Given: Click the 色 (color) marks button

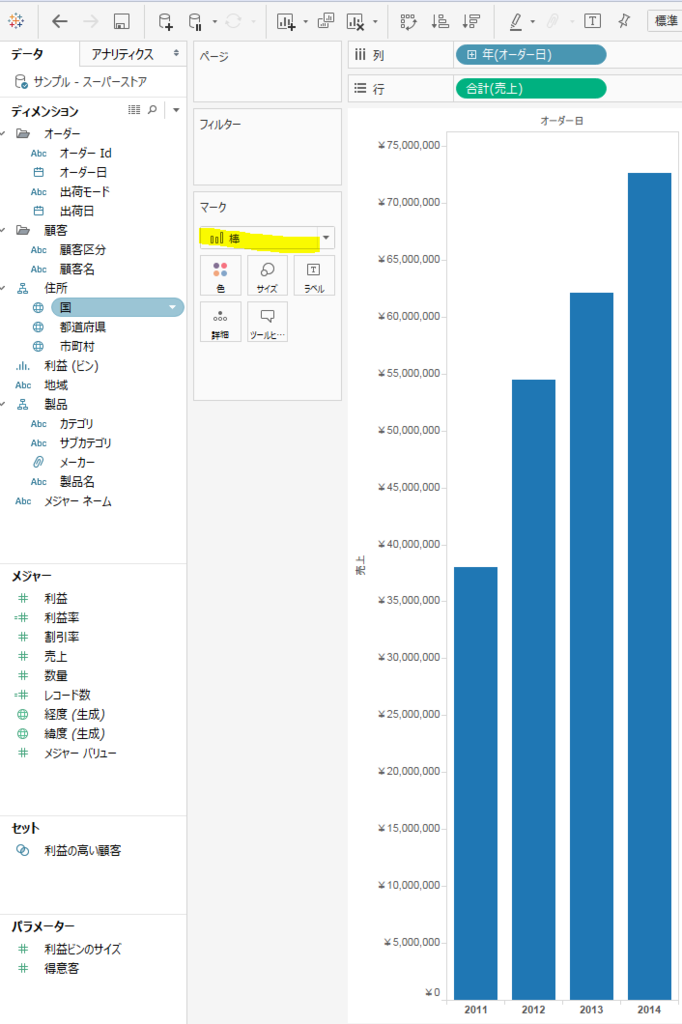Looking at the screenshot, I should [x=220, y=276].
